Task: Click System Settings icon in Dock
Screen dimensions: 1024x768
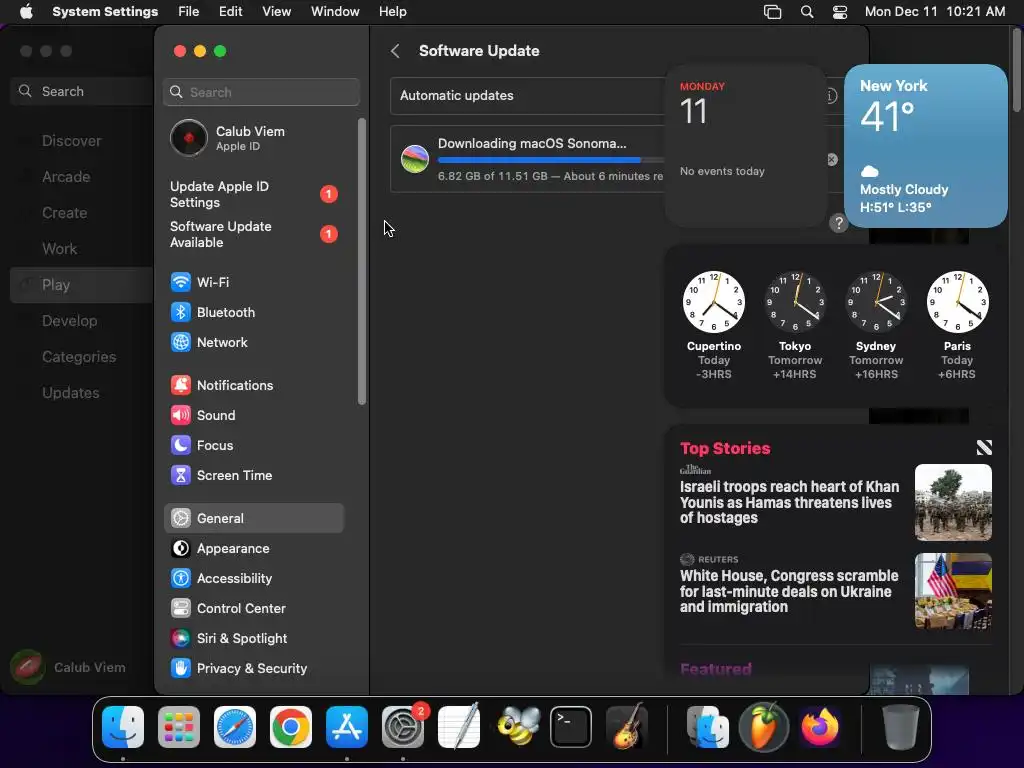Action: pos(403,727)
